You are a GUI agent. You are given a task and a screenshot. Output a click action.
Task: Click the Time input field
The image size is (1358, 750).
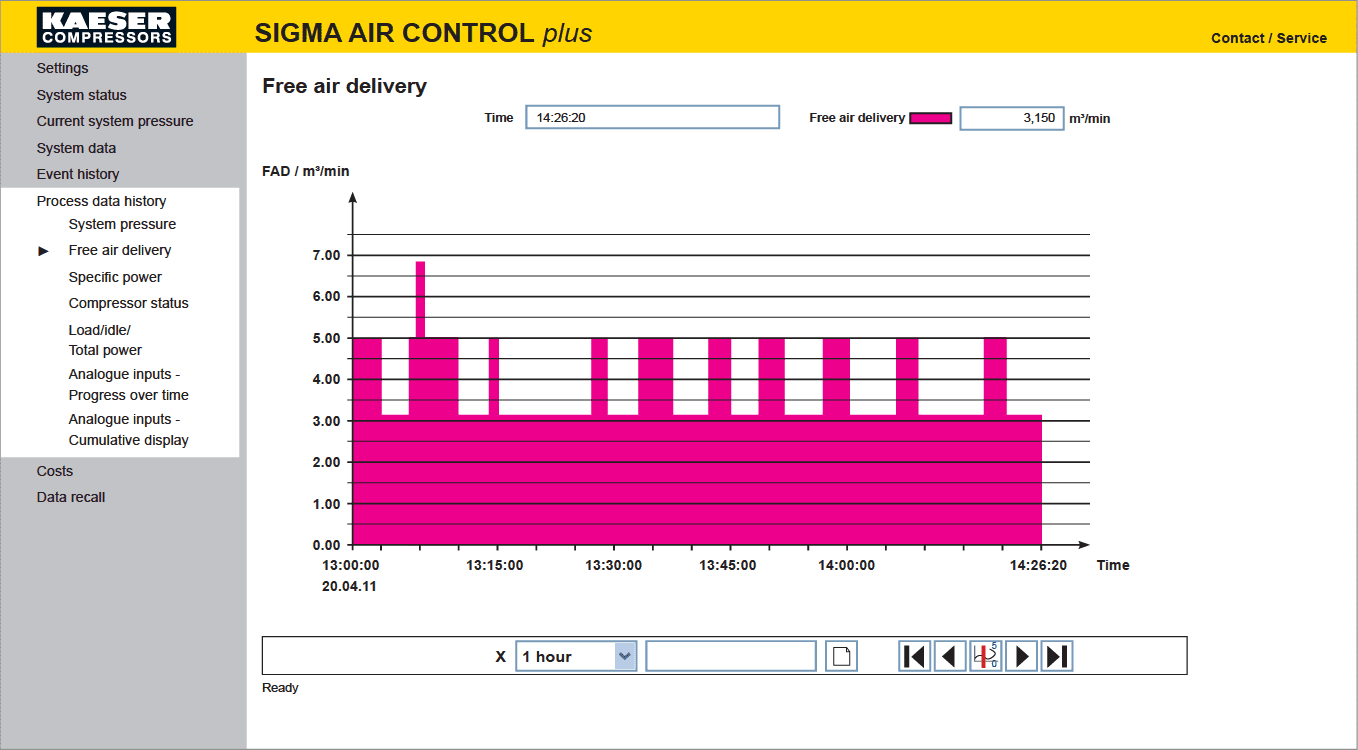652,118
